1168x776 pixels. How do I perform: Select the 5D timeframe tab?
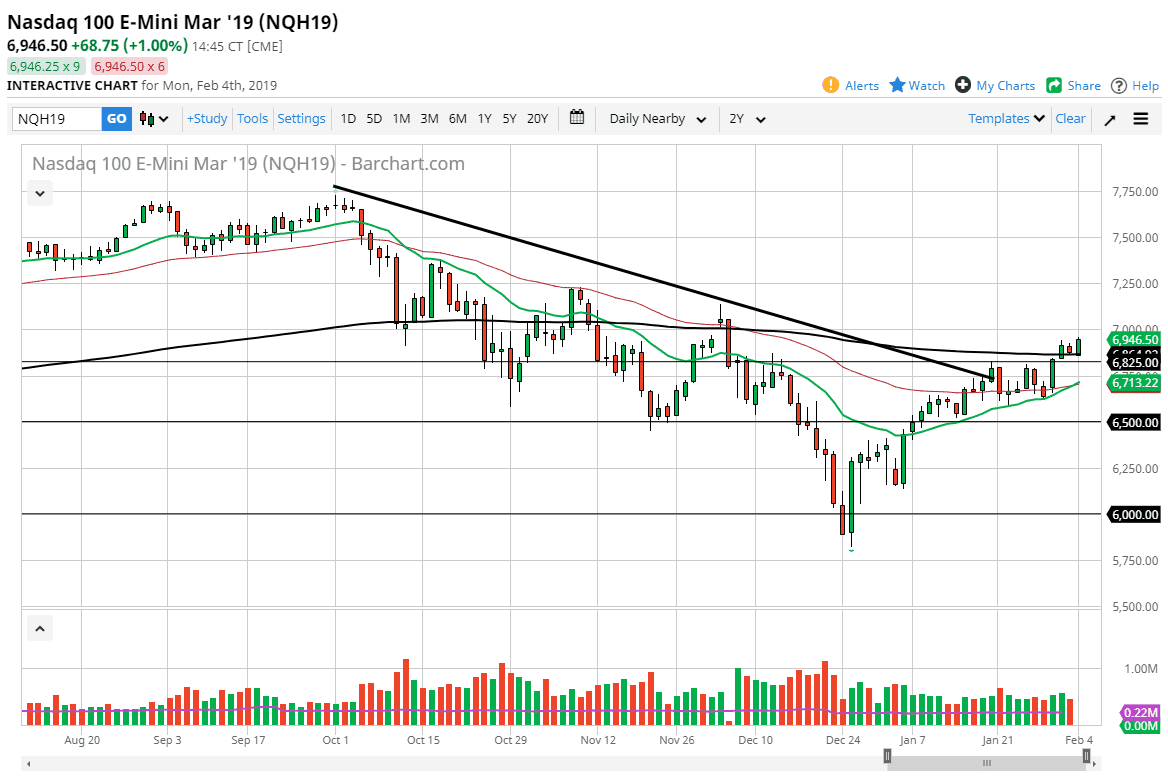coord(374,118)
